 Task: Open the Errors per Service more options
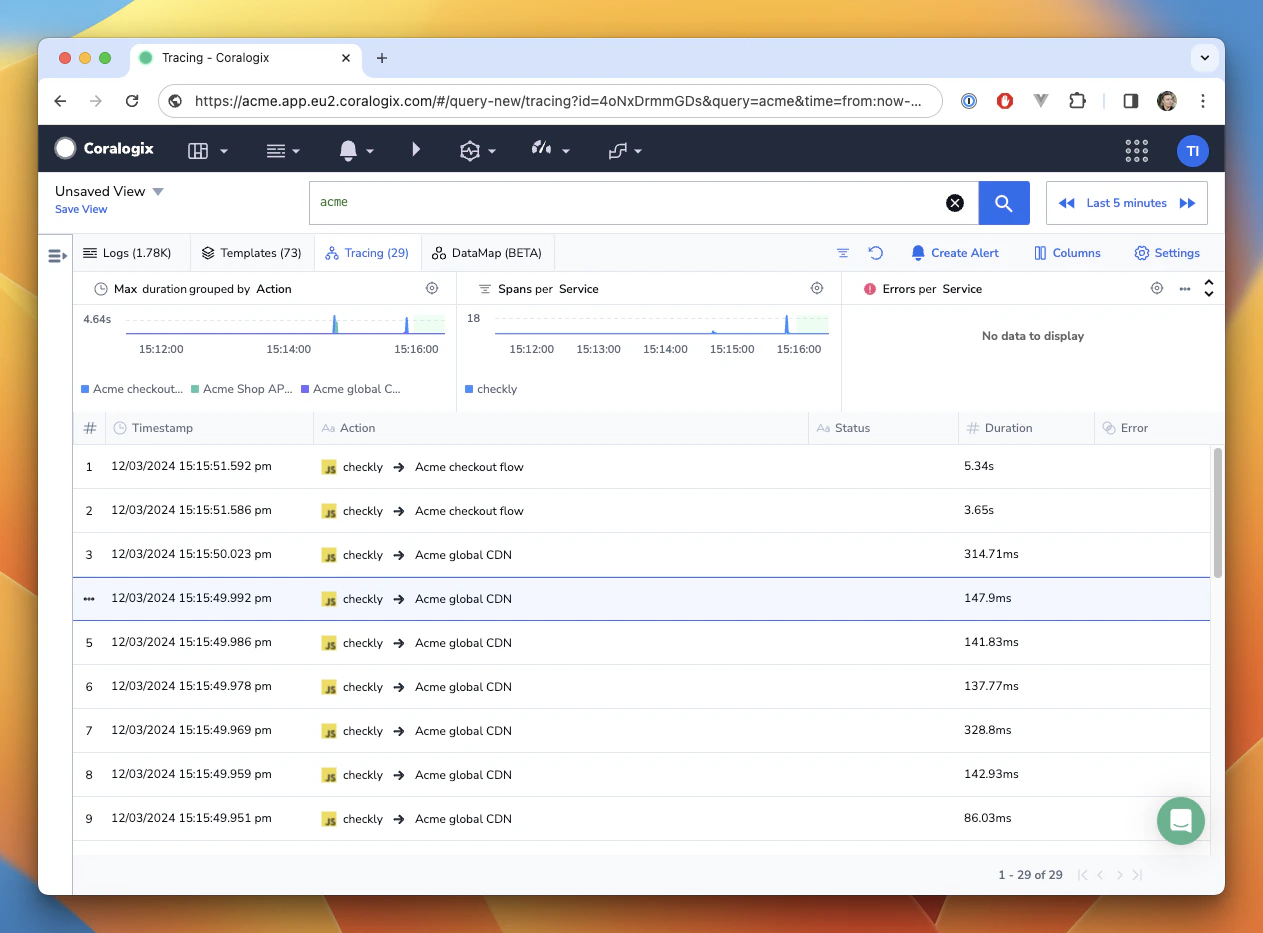click(x=1184, y=288)
